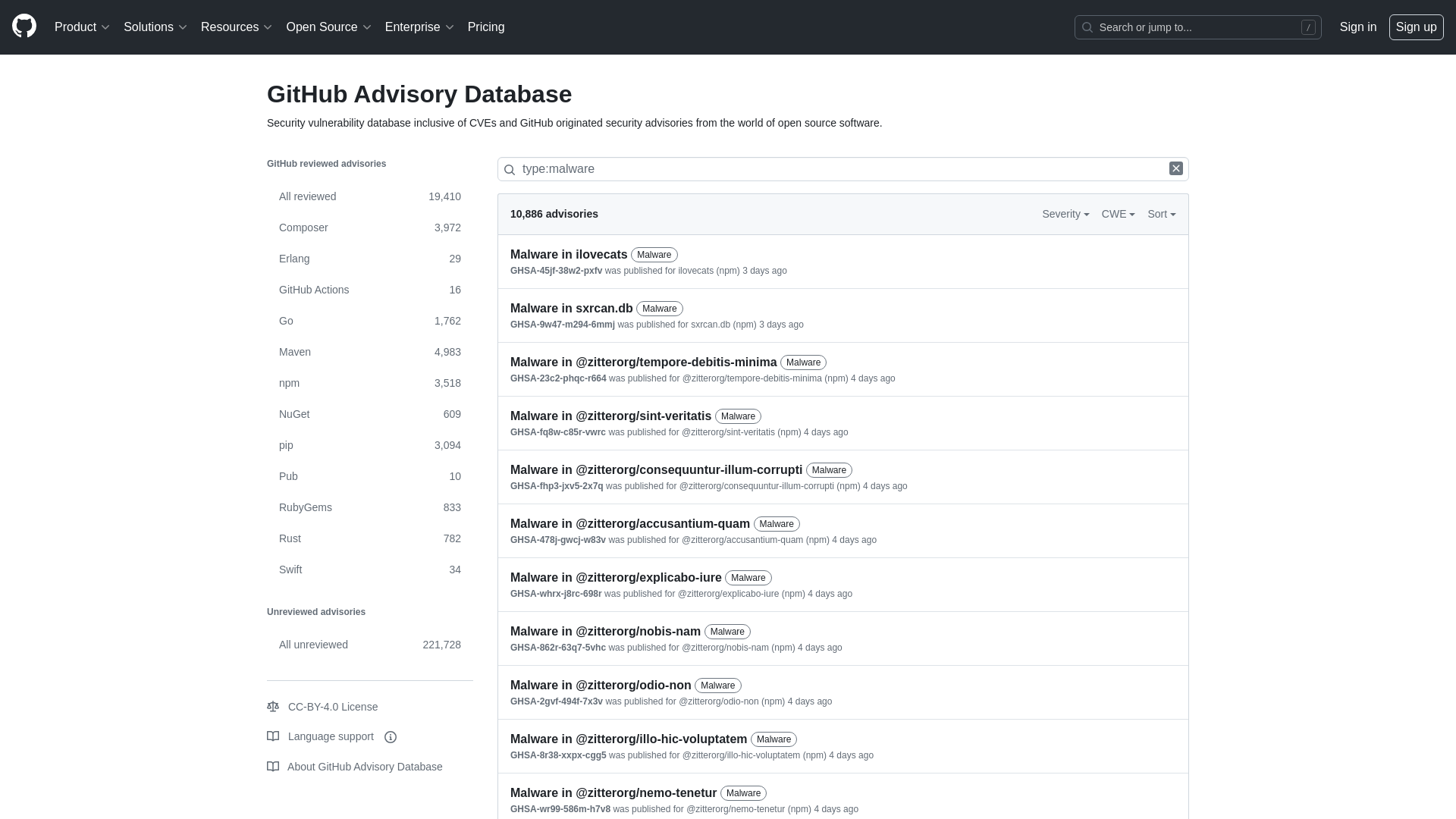Click the Language support info icon

click(x=391, y=737)
